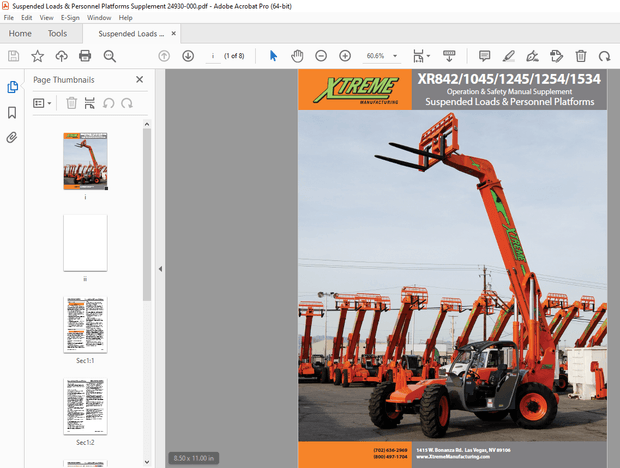Open fit page options dropdown arrow

[x=428, y=56]
